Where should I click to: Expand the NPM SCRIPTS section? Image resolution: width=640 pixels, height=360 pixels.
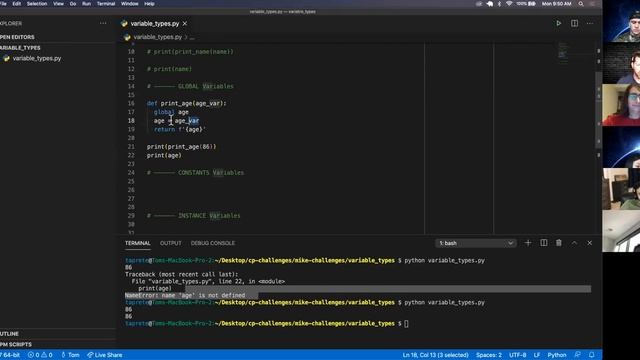point(58,344)
